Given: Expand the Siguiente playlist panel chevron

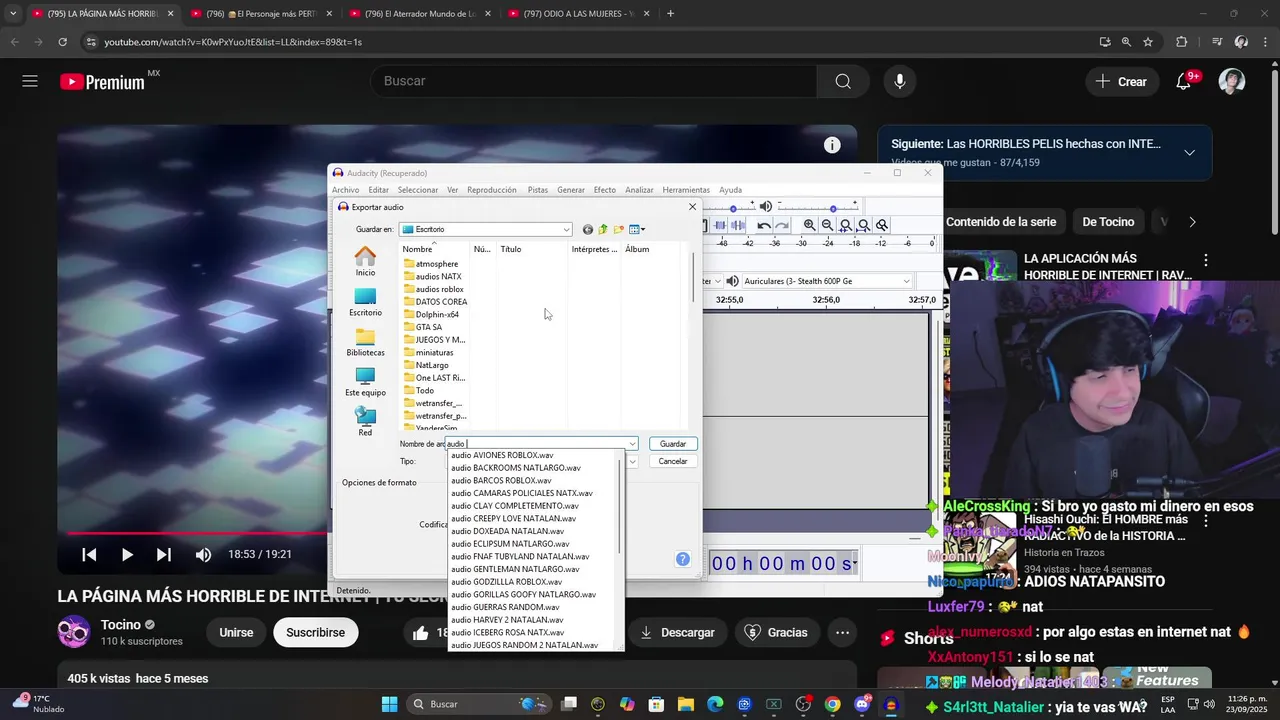Looking at the screenshot, I should (1189, 153).
